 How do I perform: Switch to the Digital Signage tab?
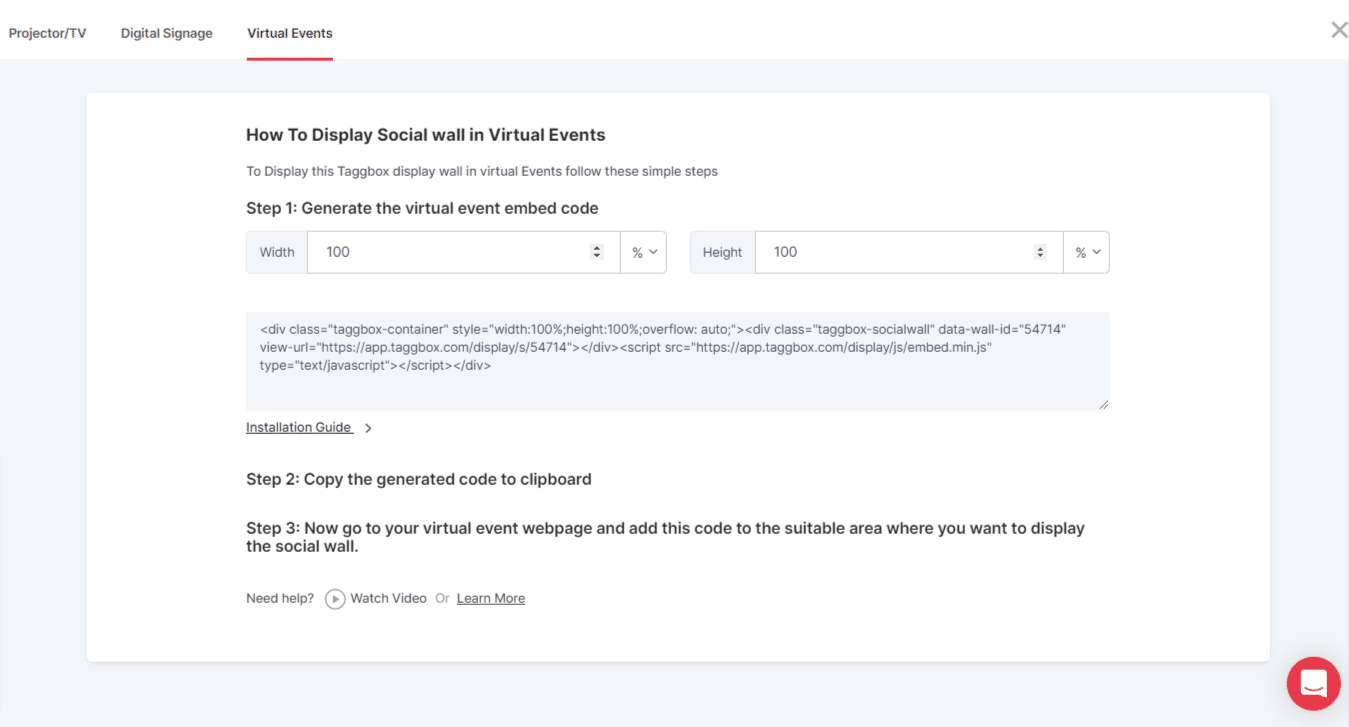click(x=167, y=33)
